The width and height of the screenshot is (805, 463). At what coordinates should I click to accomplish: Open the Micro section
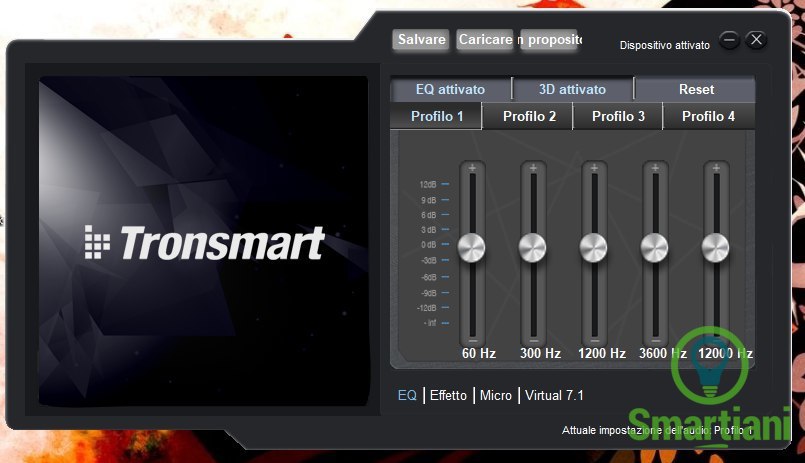pos(495,395)
